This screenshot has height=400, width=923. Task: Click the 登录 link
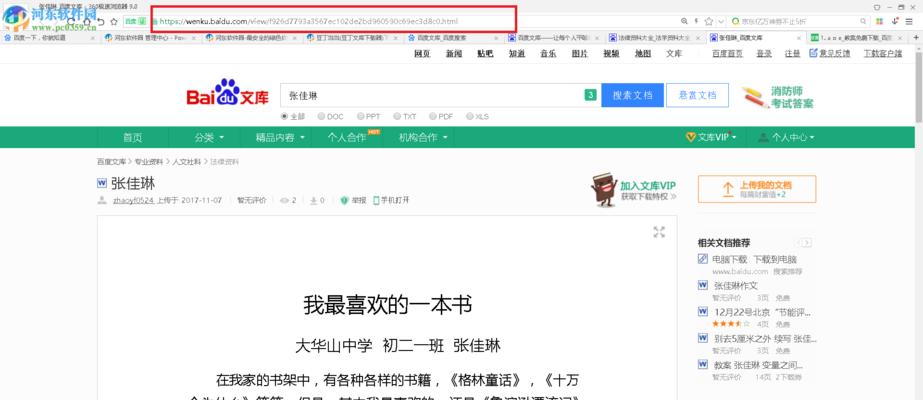764,54
